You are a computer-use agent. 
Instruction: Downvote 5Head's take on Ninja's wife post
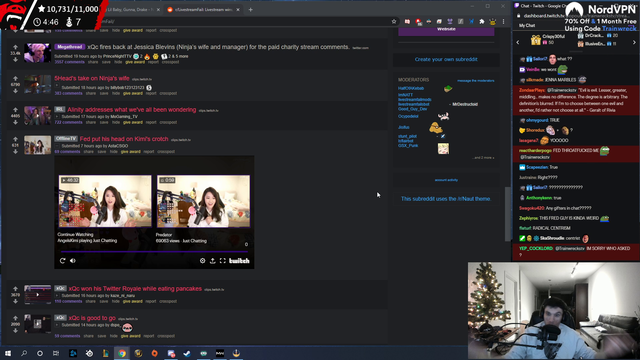16,91
